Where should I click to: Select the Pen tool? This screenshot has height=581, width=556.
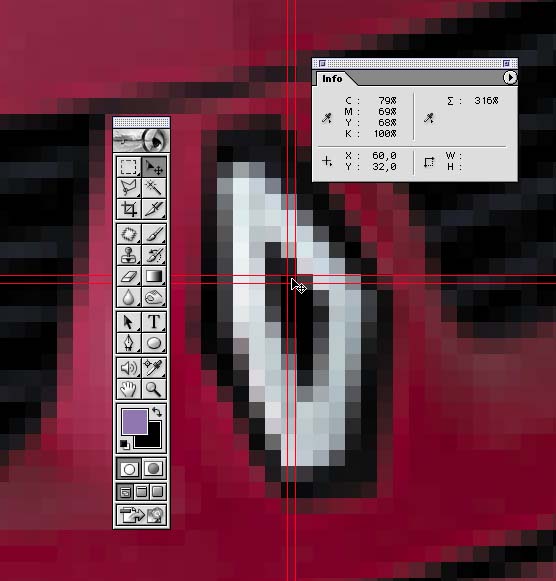coord(129,343)
